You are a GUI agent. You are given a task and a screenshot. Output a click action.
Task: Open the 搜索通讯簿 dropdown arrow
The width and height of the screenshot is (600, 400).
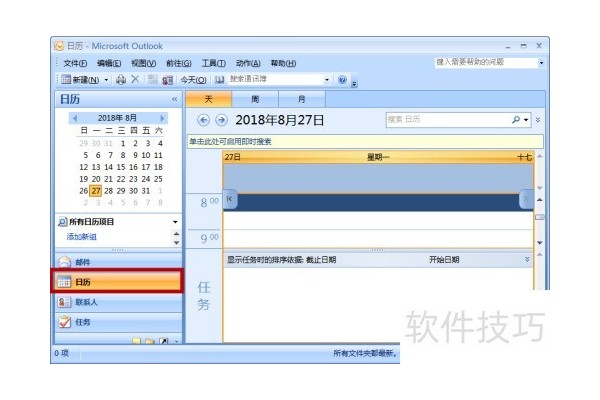327,80
